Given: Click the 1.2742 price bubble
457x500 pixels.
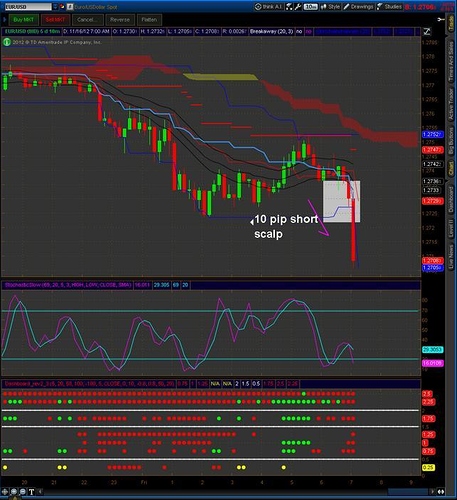Looking at the screenshot, I should pyautogui.click(x=433, y=164).
